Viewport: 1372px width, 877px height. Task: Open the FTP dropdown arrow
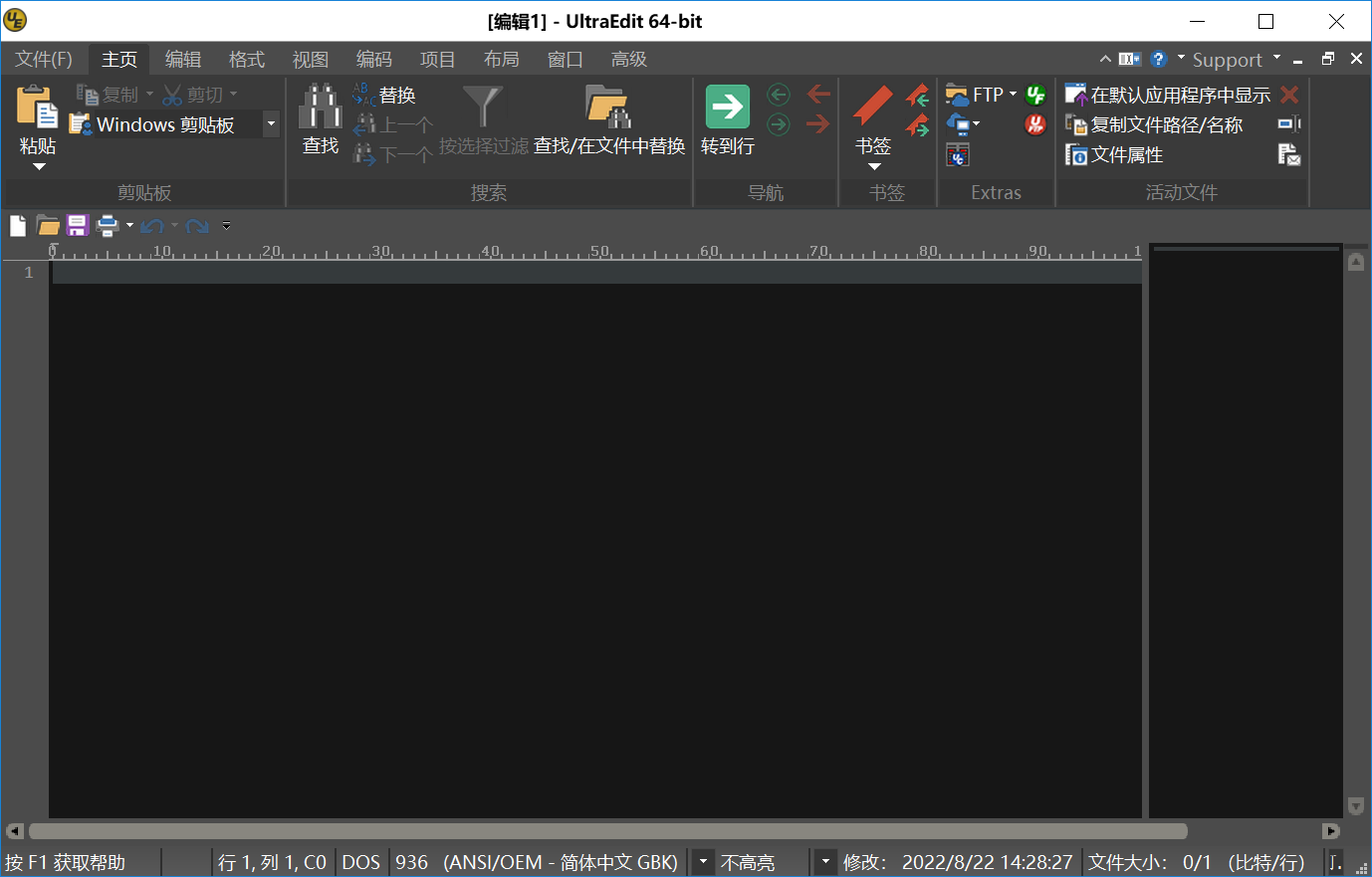1013,95
